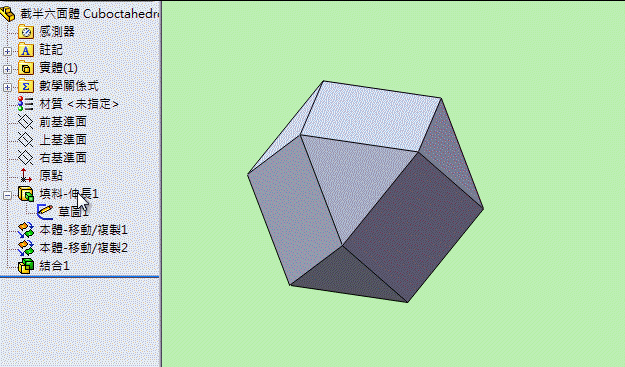
Task: Select the 感測器 tree label
Action: [x=57, y=32]
